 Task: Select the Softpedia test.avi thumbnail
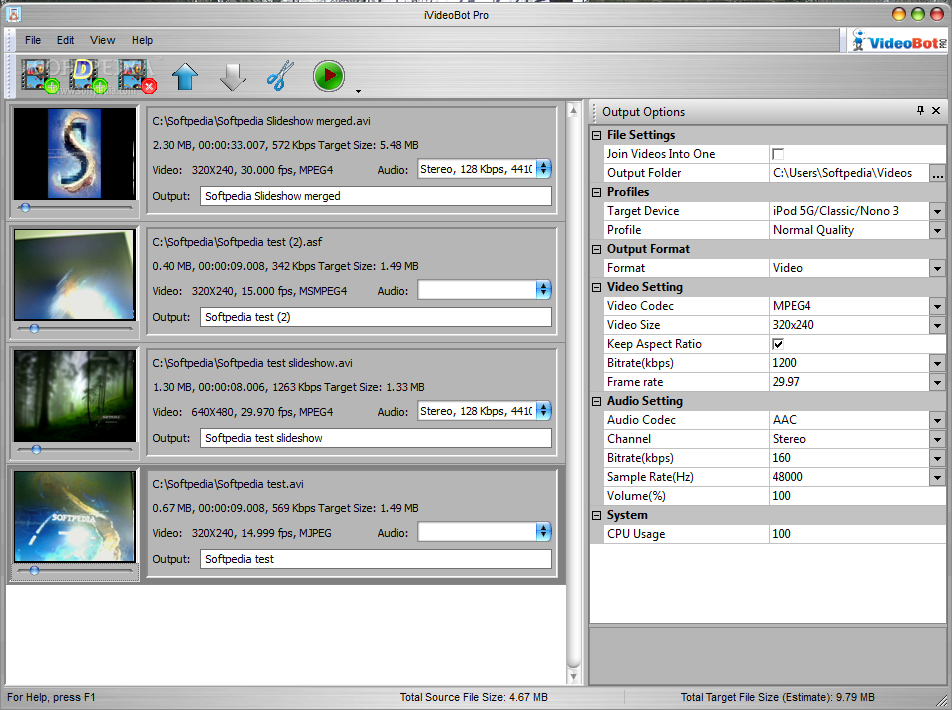coord(75,516)
